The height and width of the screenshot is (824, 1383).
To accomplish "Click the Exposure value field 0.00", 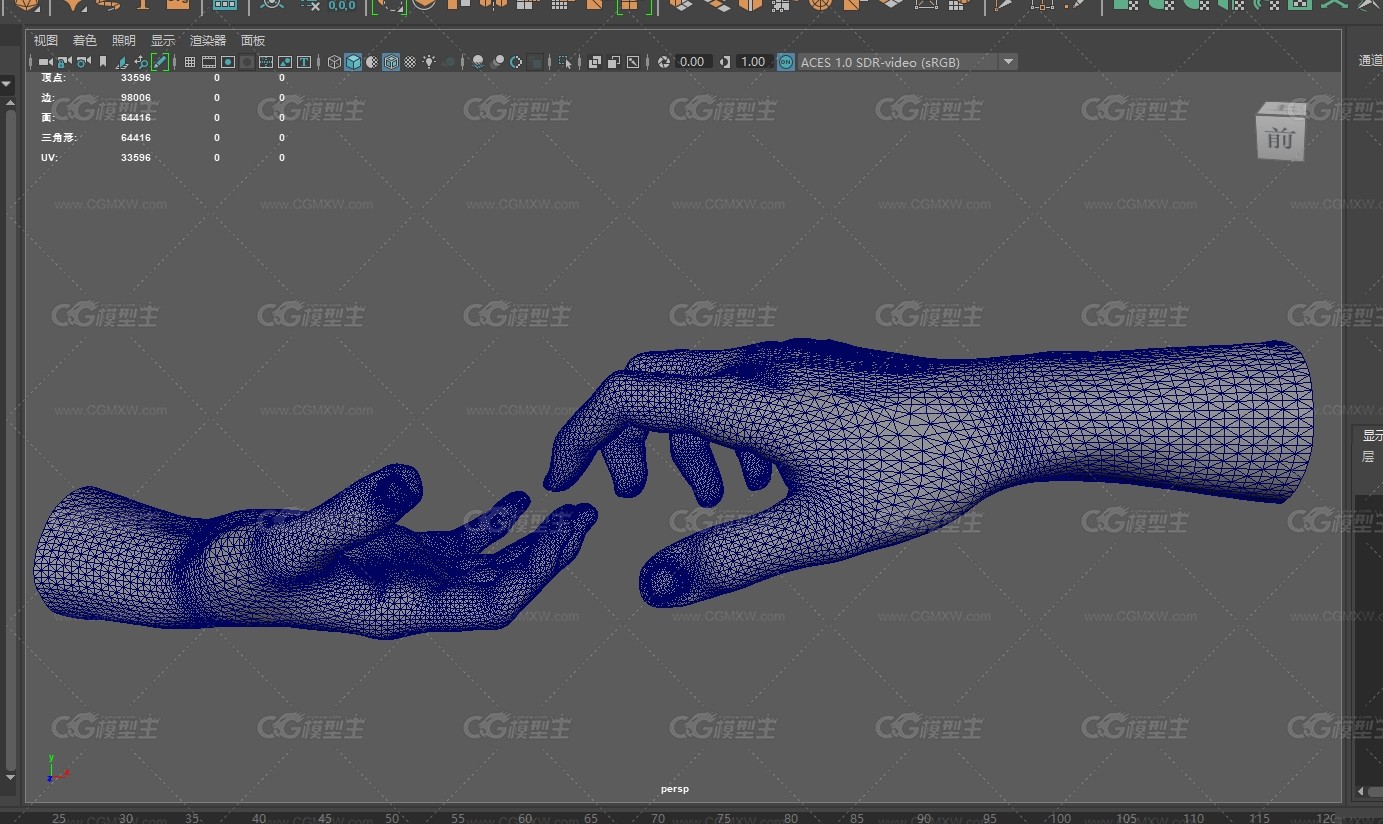I will [692, 62].
